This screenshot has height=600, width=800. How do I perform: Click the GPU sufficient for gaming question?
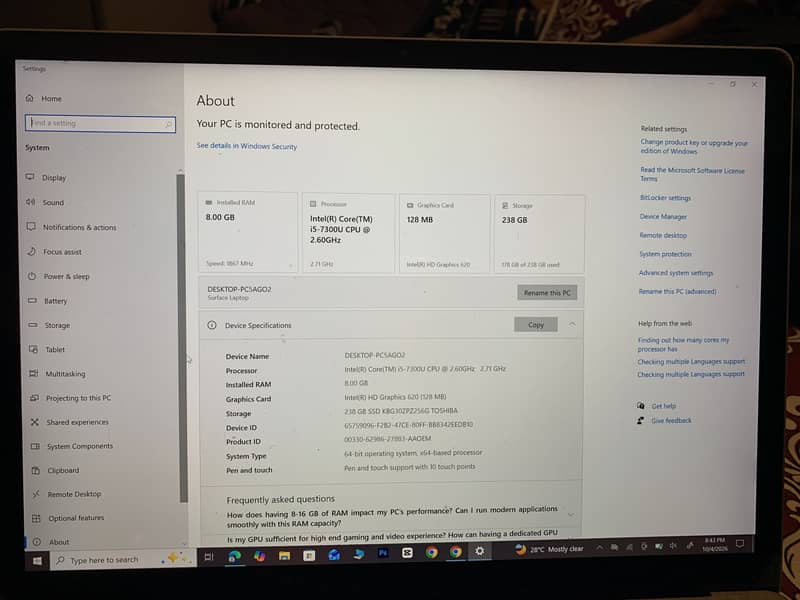(x=392, y=536)
